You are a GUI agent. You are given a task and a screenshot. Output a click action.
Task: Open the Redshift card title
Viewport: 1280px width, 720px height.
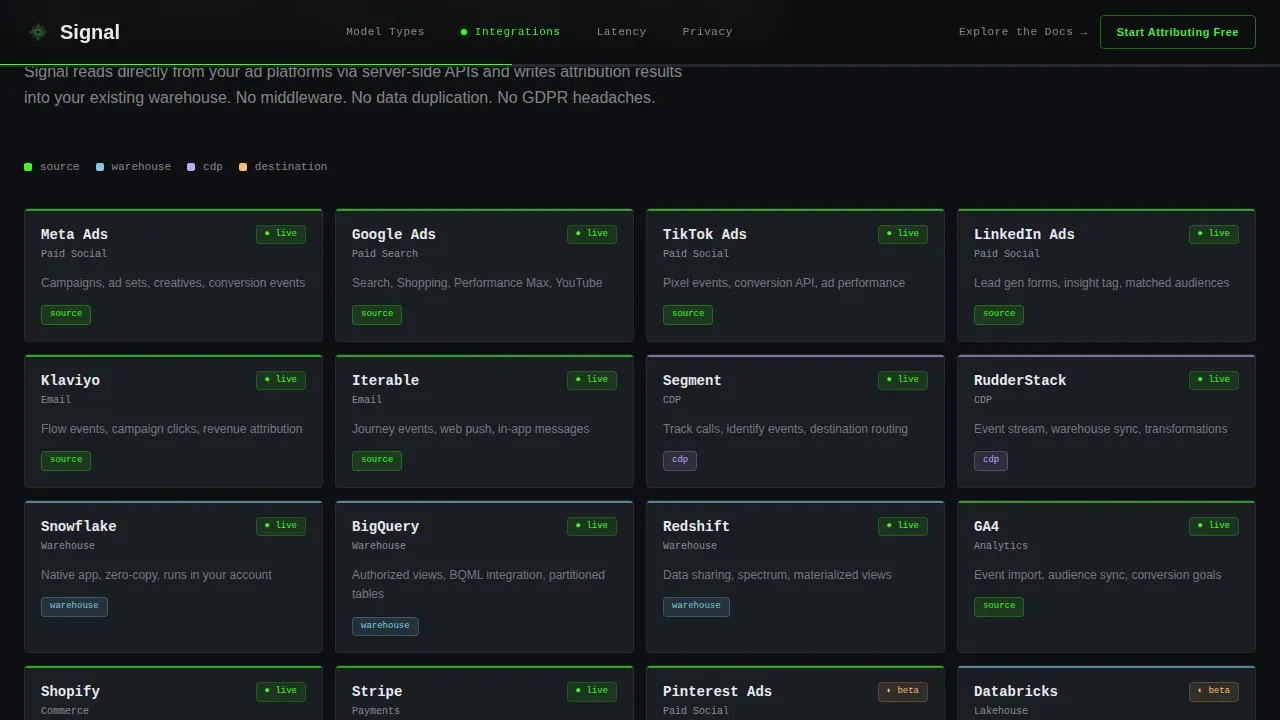click(696, 526)
